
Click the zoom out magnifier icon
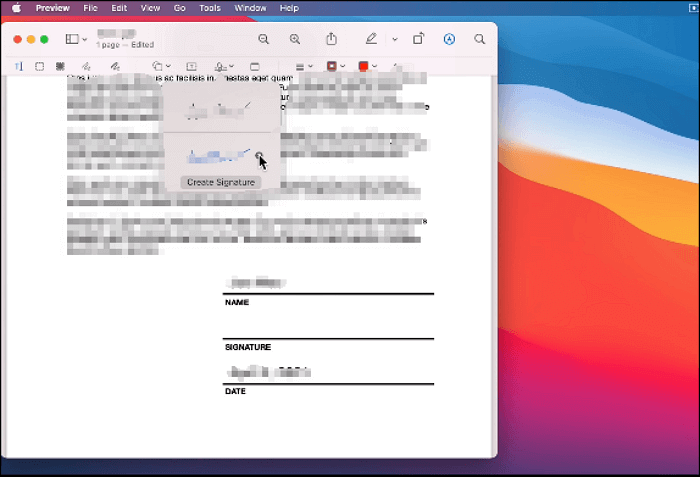(264, 39)
